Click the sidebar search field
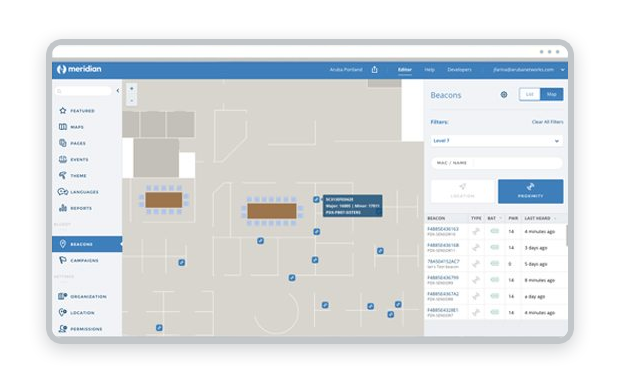Image resolution: width=620 pixels, height=382 pixels. click(83, 91)
